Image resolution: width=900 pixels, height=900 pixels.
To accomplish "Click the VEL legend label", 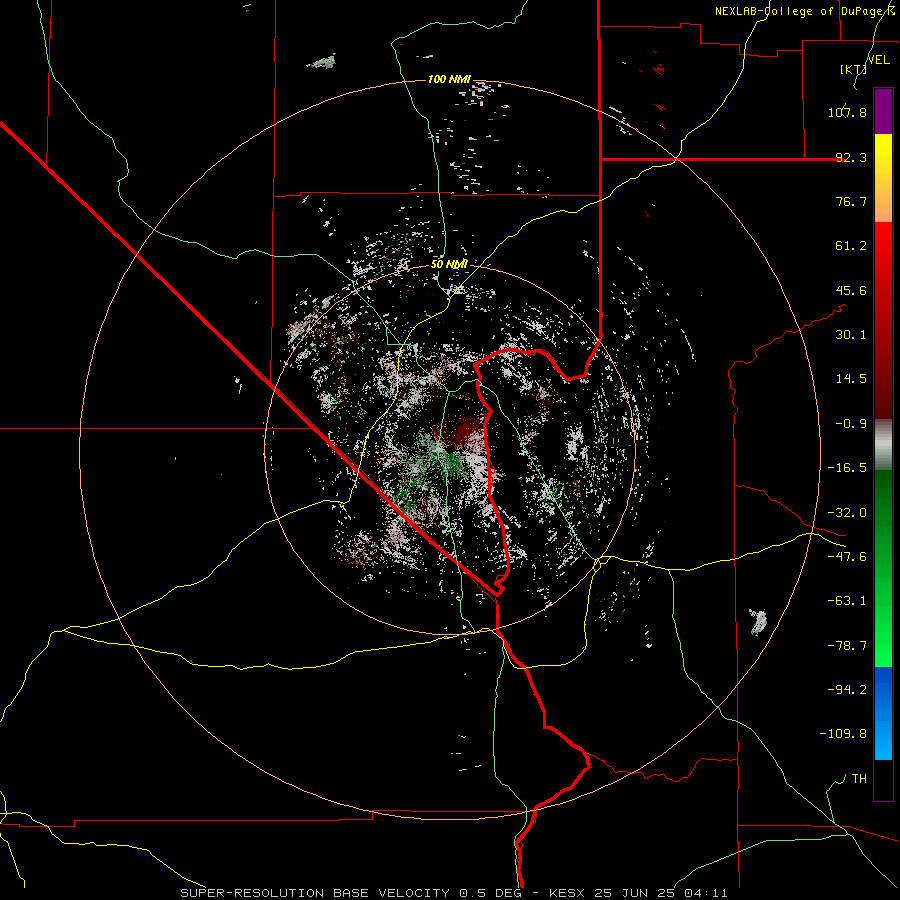I will click(x=878, y=60).
